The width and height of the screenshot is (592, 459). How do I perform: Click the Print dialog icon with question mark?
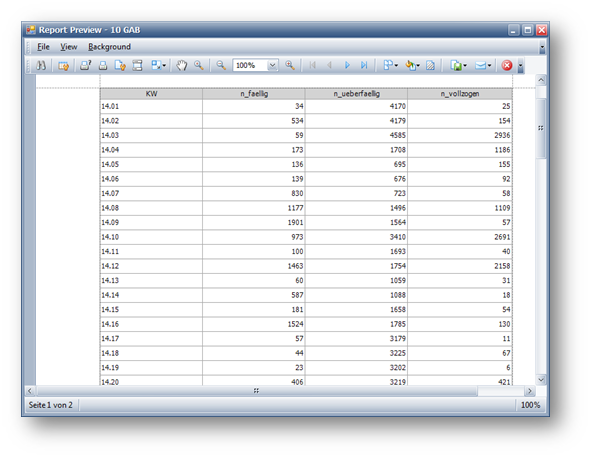tap(85, 65)
